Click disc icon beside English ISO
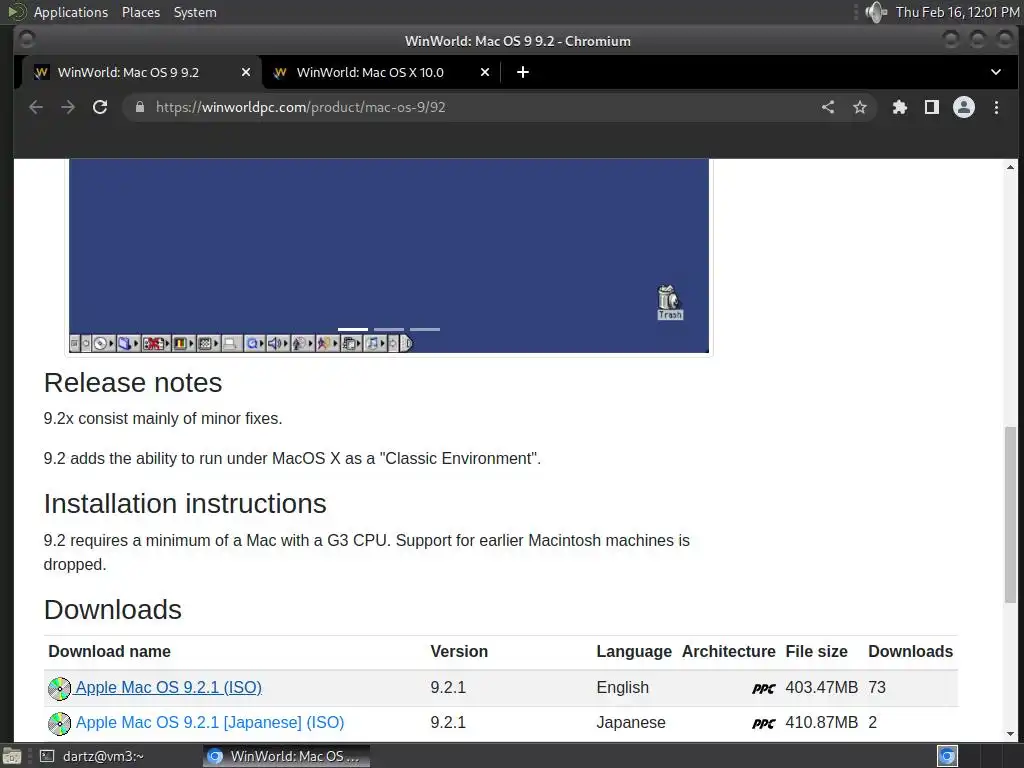 pos(59,688)
